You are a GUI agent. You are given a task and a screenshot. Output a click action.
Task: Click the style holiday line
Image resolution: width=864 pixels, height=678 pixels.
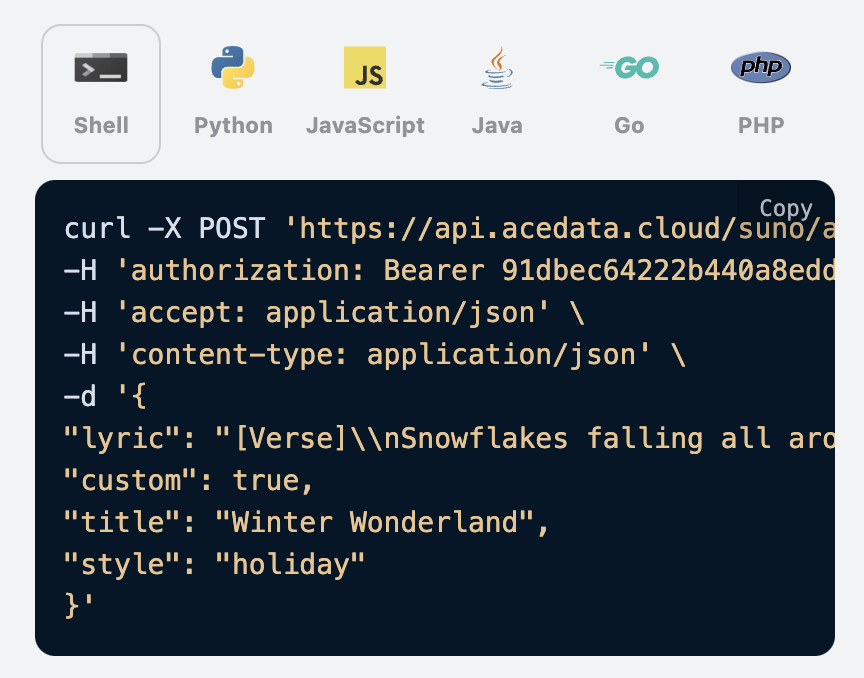(214, 564)
